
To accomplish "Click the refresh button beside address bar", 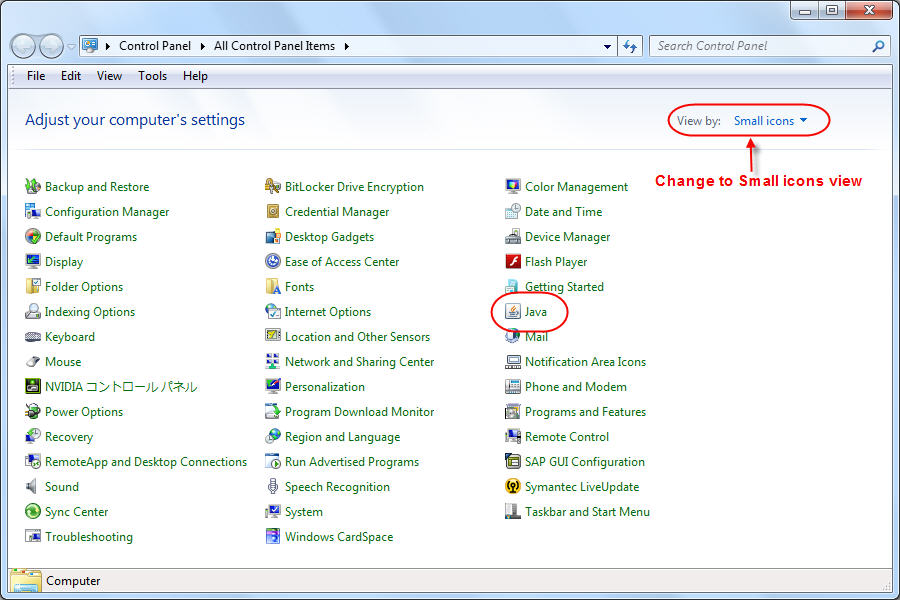I will (630, 46).
